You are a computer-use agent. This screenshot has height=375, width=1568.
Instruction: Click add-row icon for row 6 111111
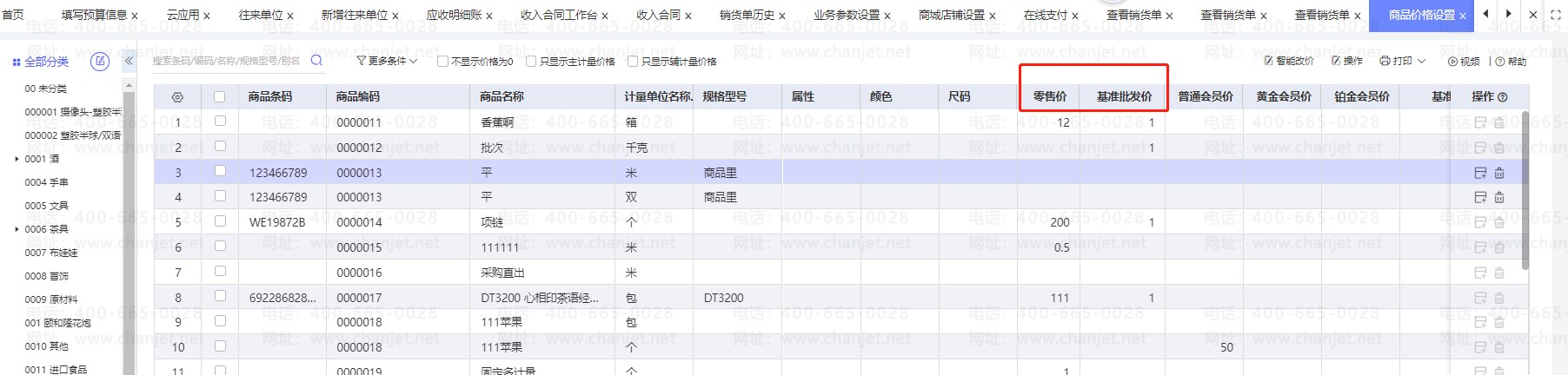[x=1481, y=247]
